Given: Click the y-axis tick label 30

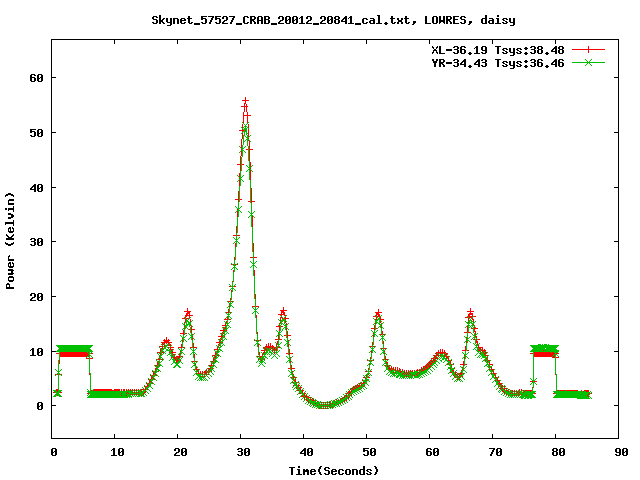Looking at the screenshot, I should click(x=36, y=242).
